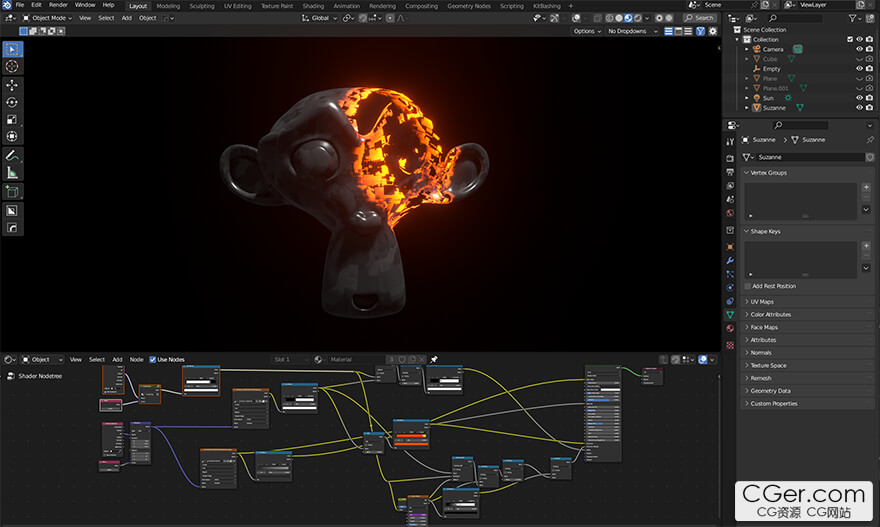Screen dimensions: 880x527
Task: Open the Render properties tab
Action: (x=730, y=158)
